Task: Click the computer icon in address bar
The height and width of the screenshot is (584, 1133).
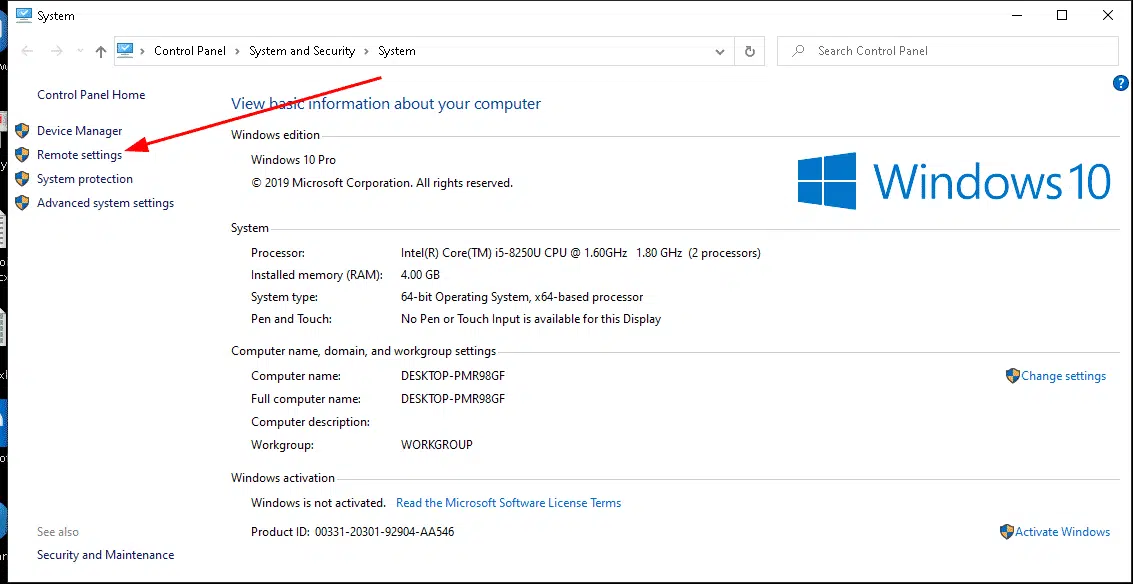Action: [125, 51]
